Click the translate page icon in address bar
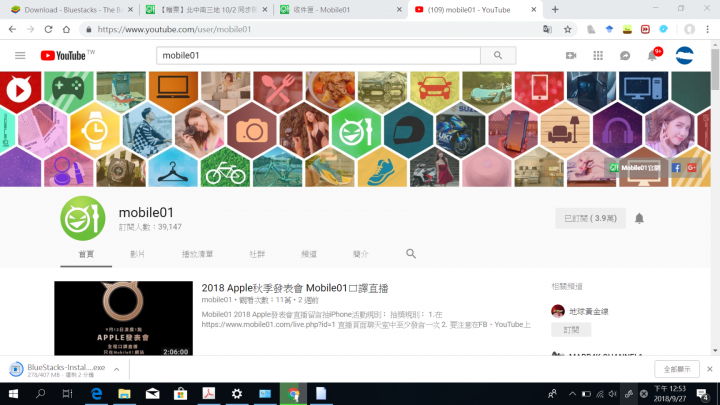Viewport: 720px width, 405px height. (x=547, y=29)
